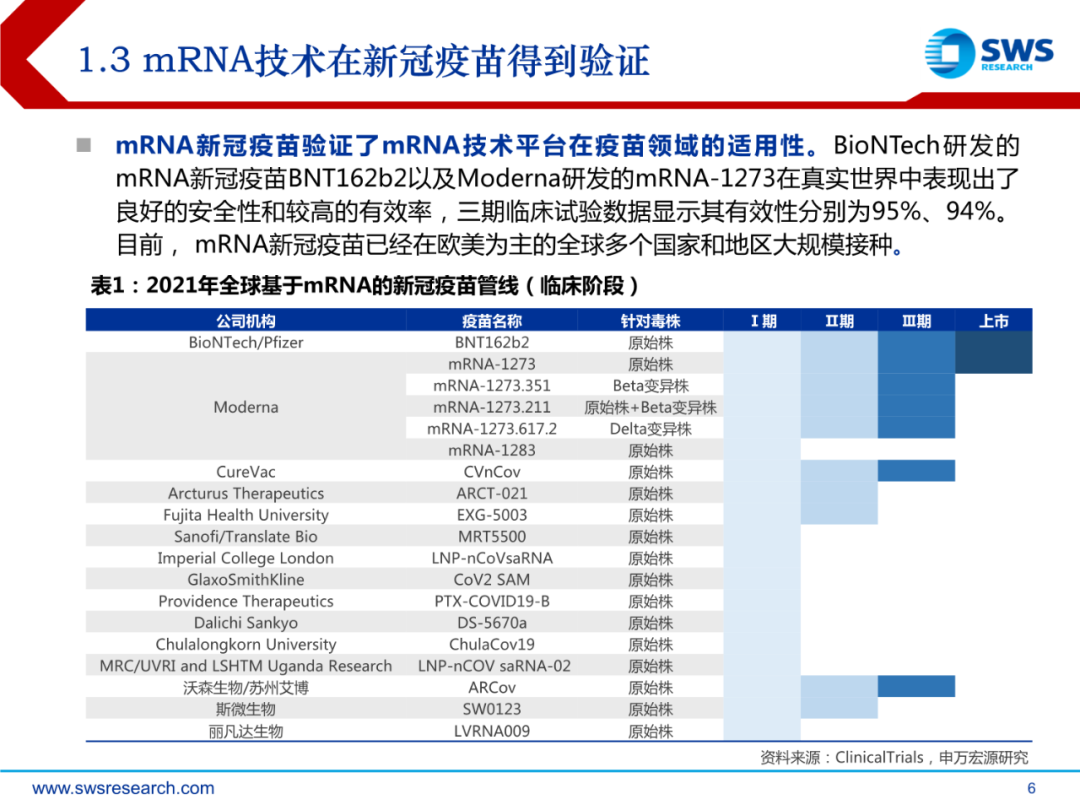Click the mRNA-1273.617.2 entry

pos(492,428)
